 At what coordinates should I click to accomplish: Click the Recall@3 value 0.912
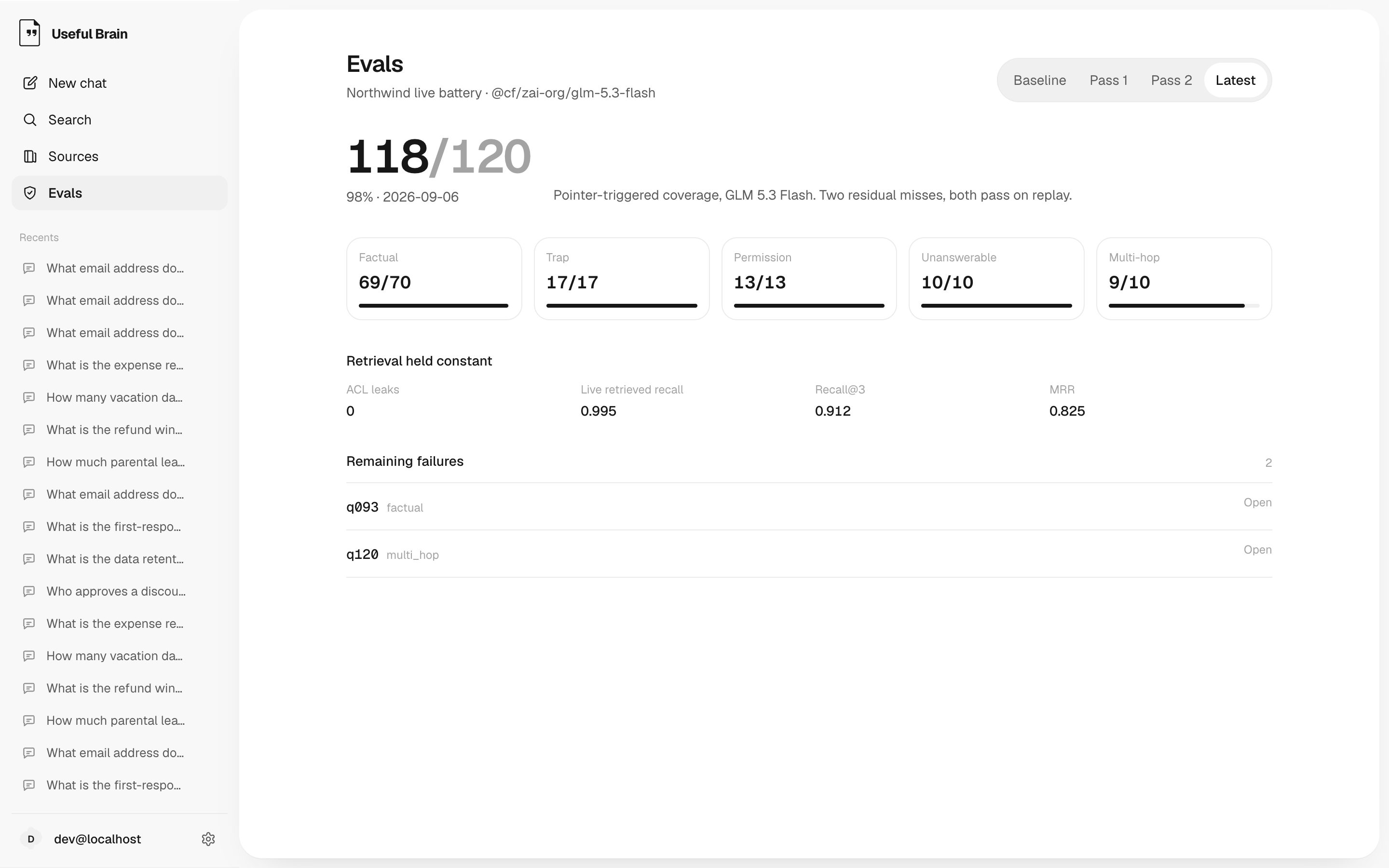pyautogui.click(x=832, y=411)
